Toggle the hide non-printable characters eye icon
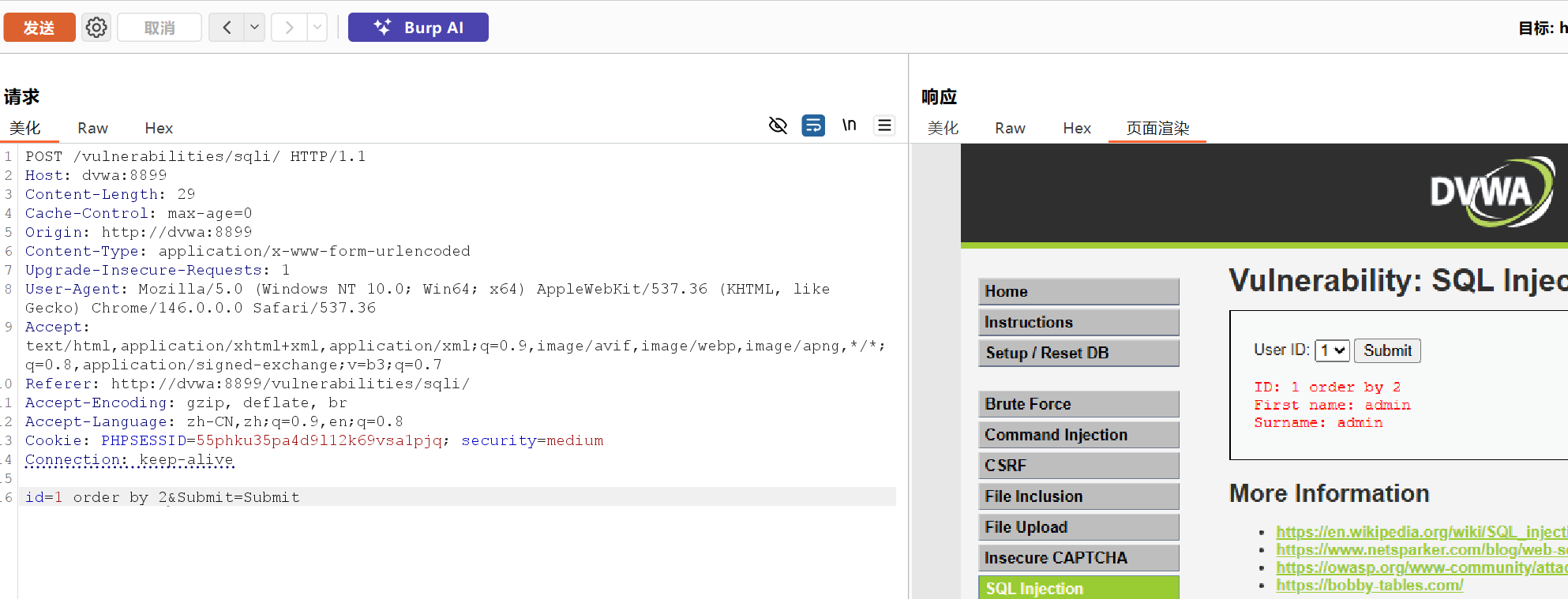The image size is (1568, 599). tap(778, 125)
